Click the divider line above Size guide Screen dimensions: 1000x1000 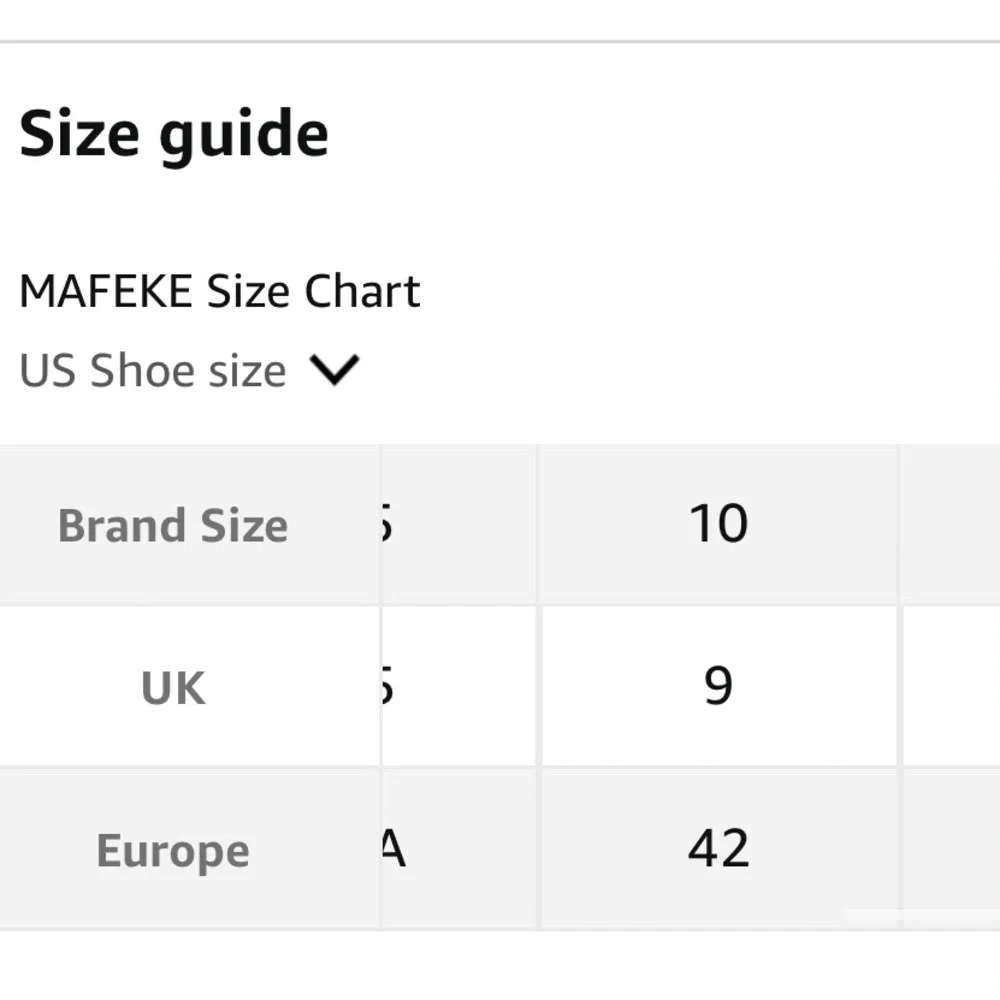(500, 42)
